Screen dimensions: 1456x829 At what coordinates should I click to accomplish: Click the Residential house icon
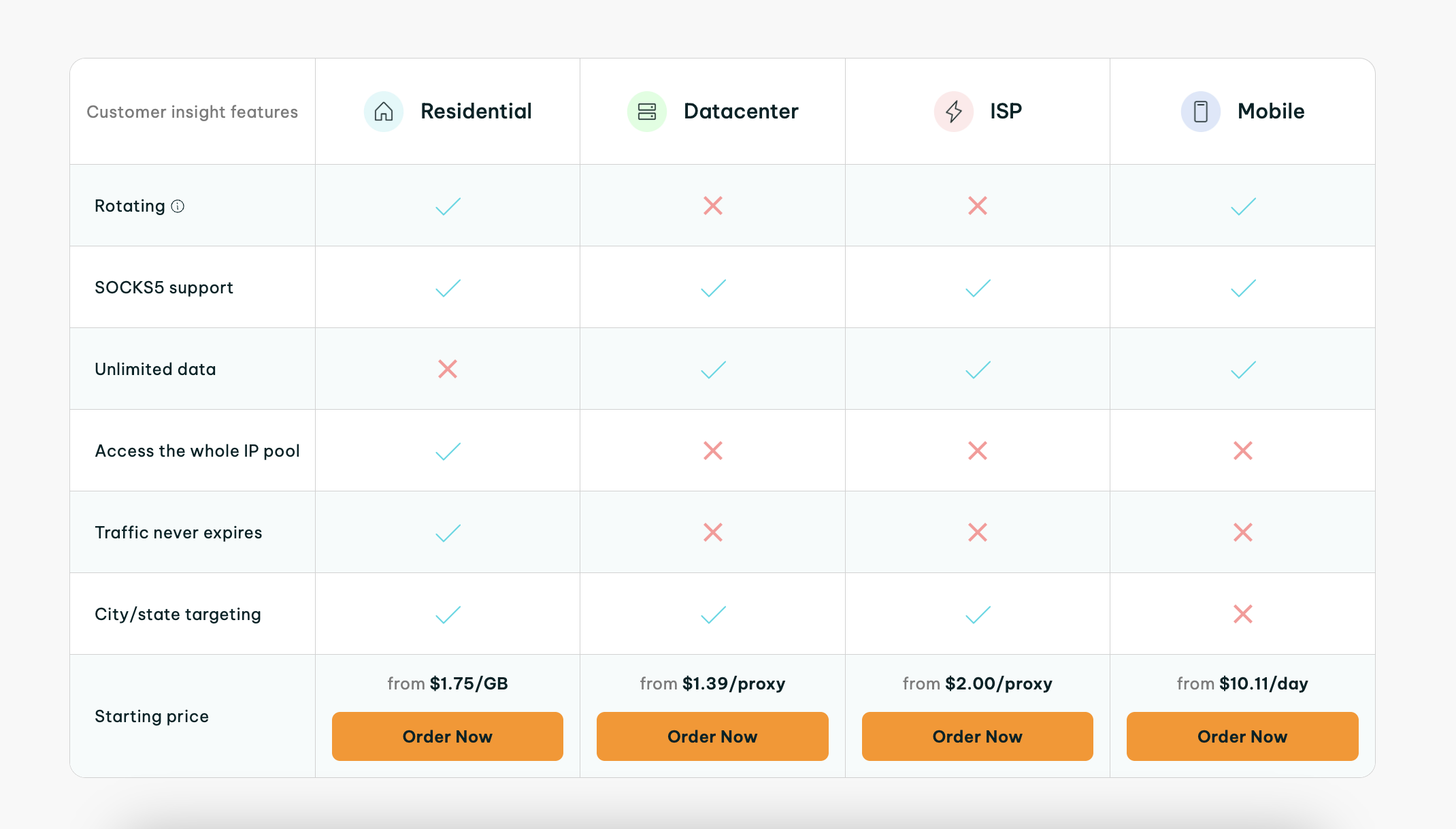point(384,112)
